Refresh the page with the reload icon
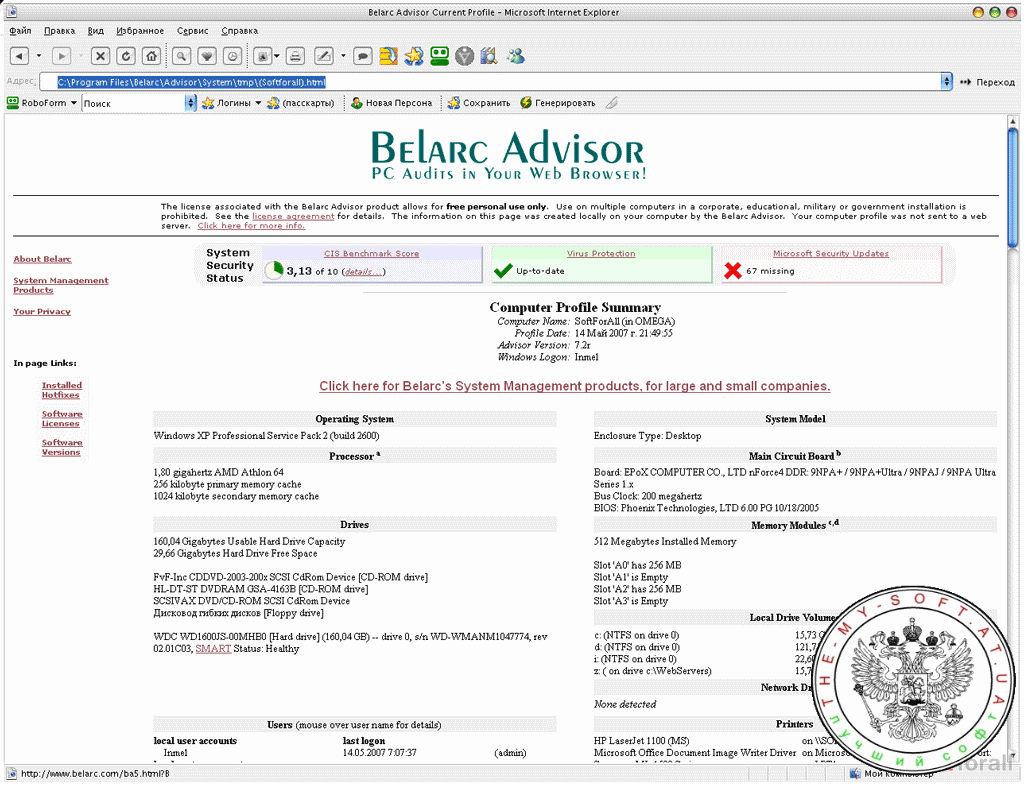Screen dimensions: 1024x785 point(125,56)
